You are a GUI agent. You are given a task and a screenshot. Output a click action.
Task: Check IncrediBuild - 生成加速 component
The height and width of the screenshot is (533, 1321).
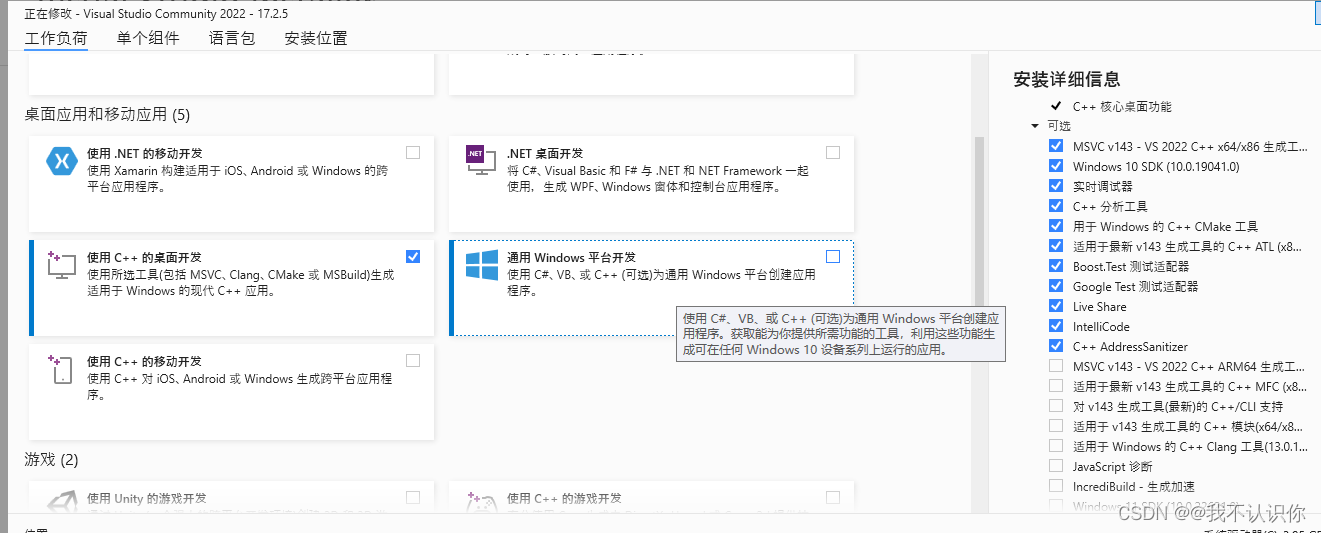coord(1056,486)
